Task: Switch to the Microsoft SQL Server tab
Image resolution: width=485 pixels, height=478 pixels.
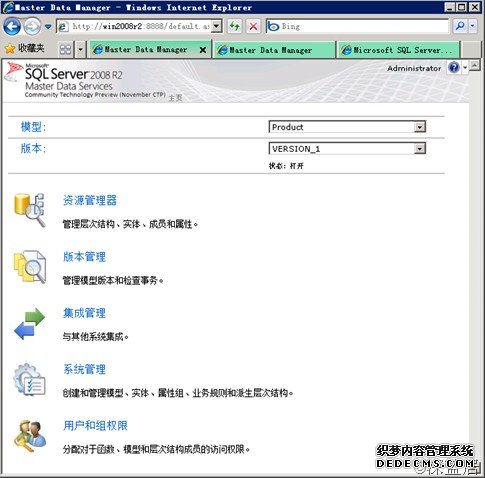Action: pyautogui.click(x=399, y=50)
